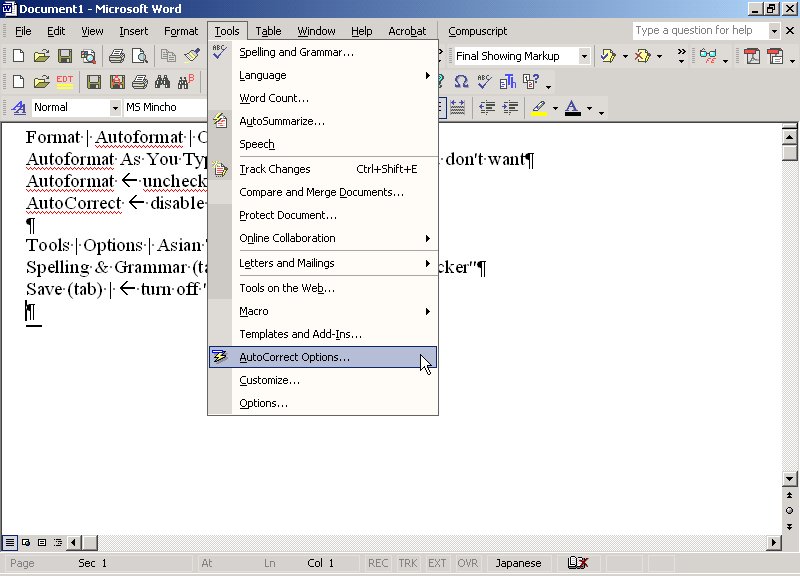Select AutoCorrect Options from Tools menu
The height and width of the screenshot is (576, 800).
tap(294, 357)
